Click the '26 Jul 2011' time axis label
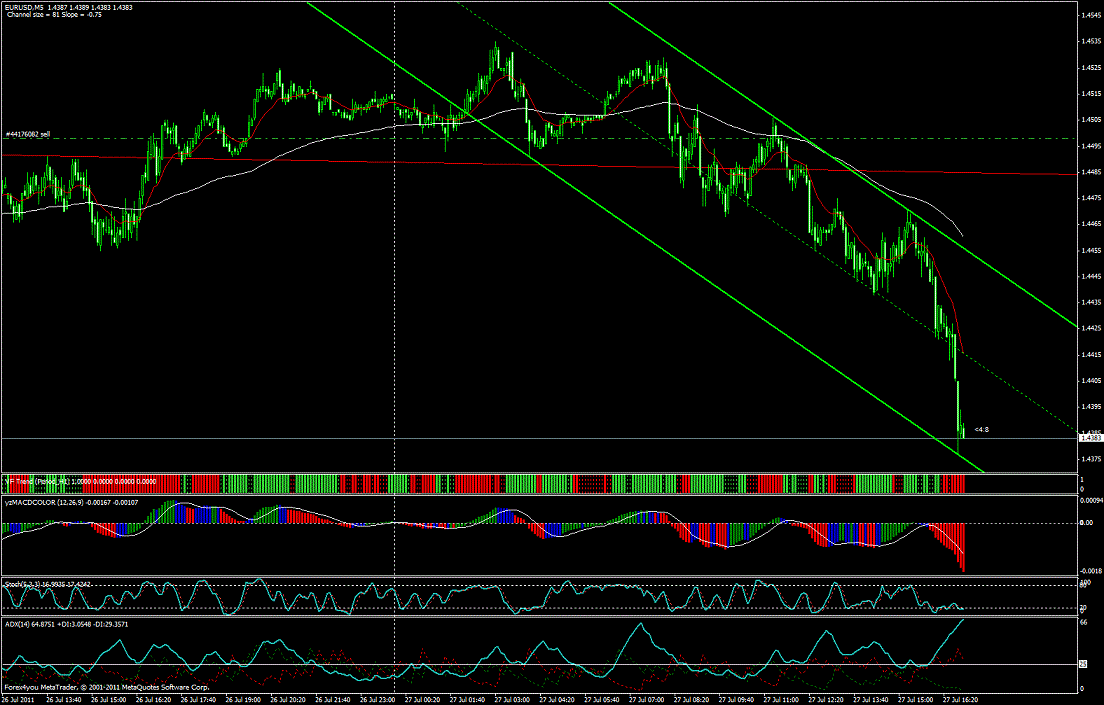The image size is (1104, 705). point(19,700)
